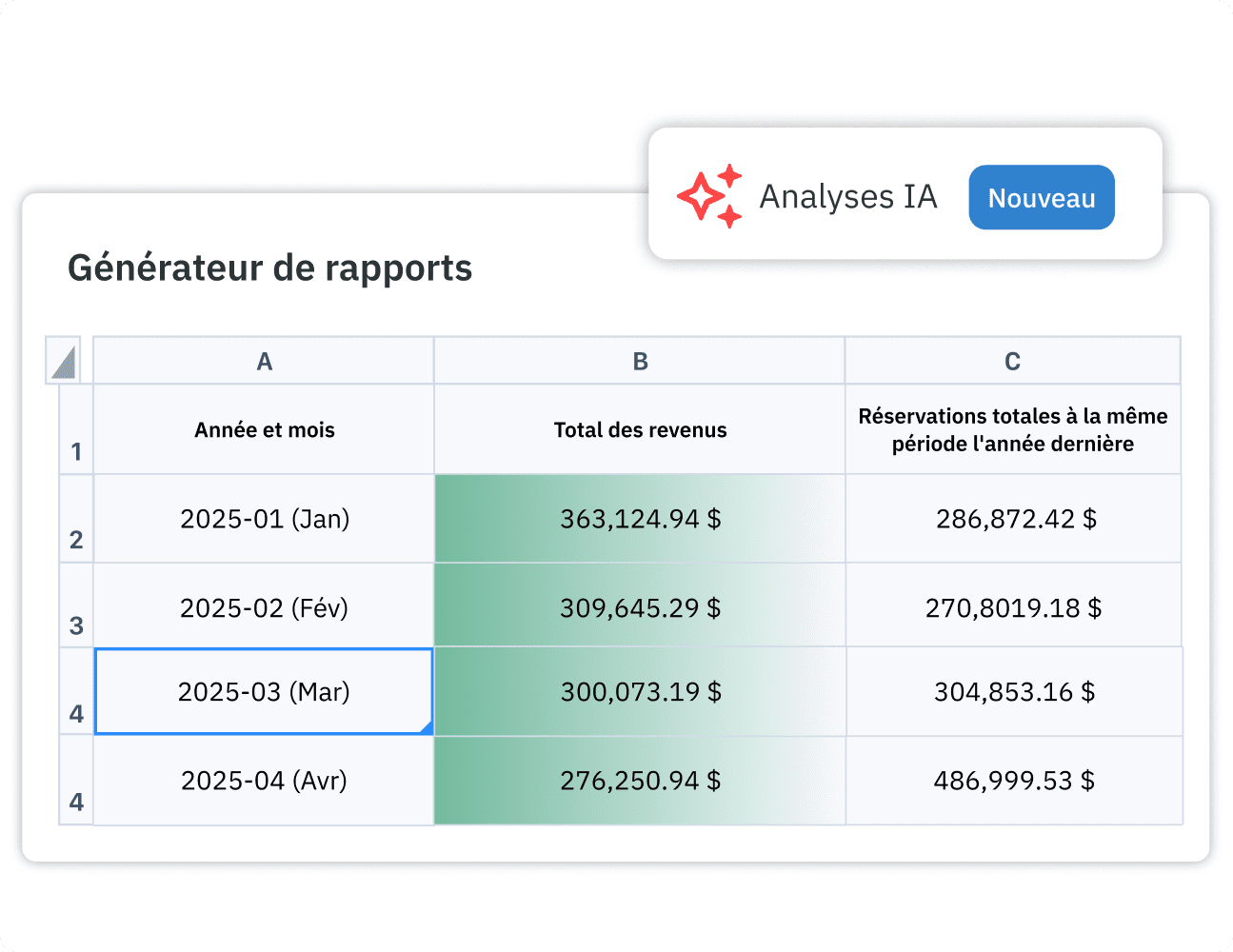Image resolution: width=1233 pixels, height=952 pixels.
Task: Select the column A header
Action: (x=264, y=362)
